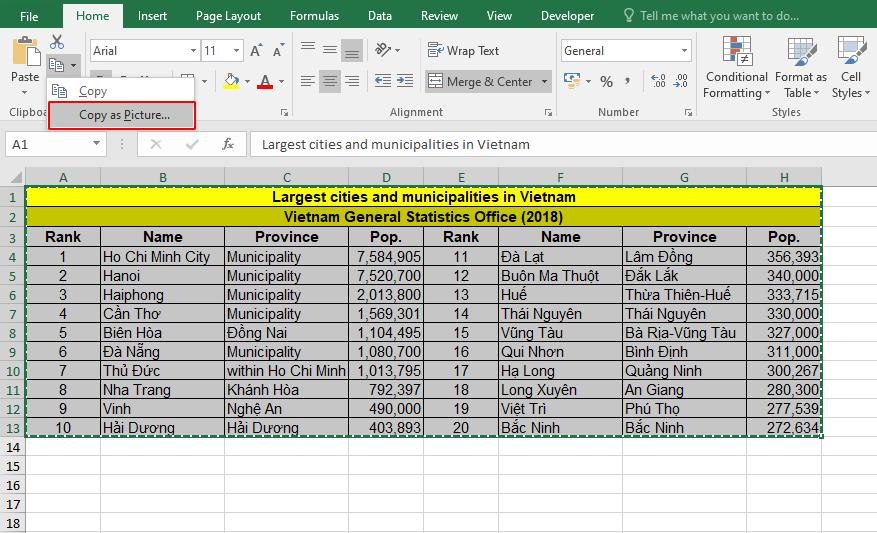Viewport: 877px width, 533px height.
Task: Decrease indent icon
Action: (383, 82)
